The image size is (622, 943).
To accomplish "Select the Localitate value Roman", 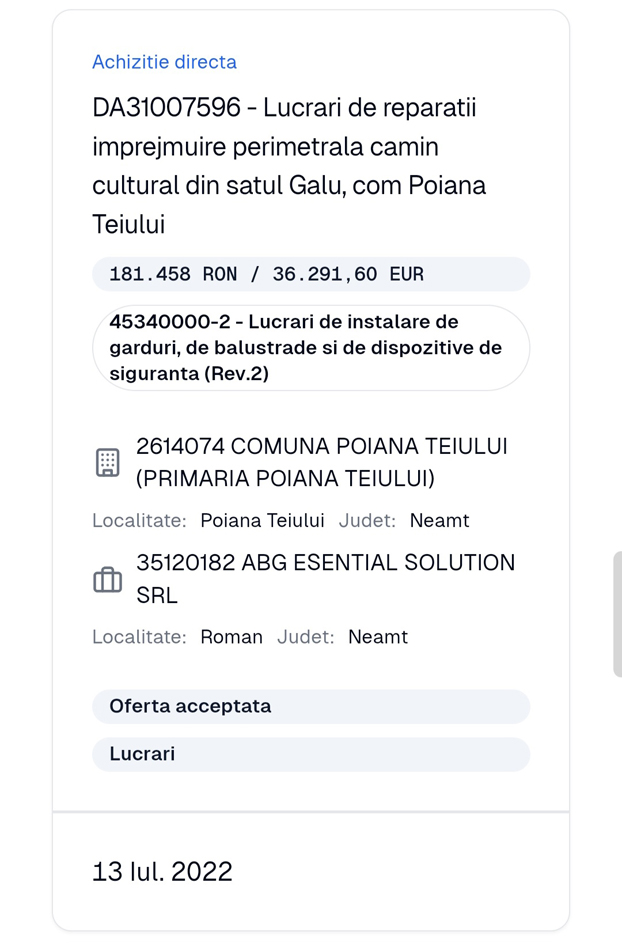I will [x=232, y=637].
